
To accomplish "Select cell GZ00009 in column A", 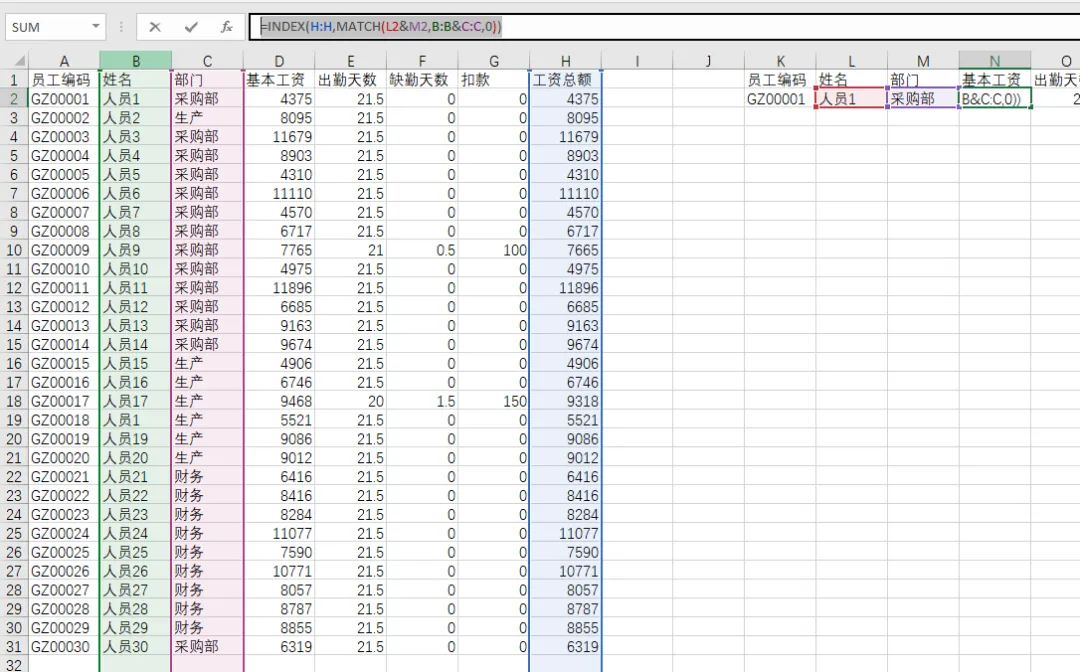I will pos(64,250).
